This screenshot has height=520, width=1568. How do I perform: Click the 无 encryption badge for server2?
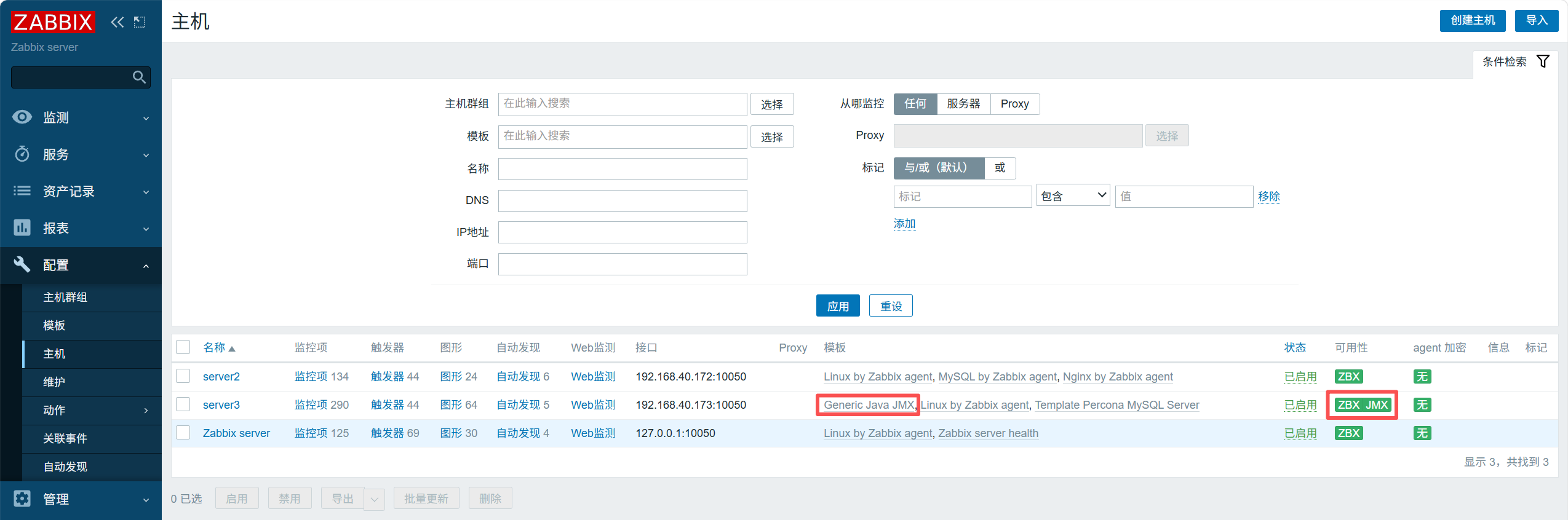coord(1422,377)
